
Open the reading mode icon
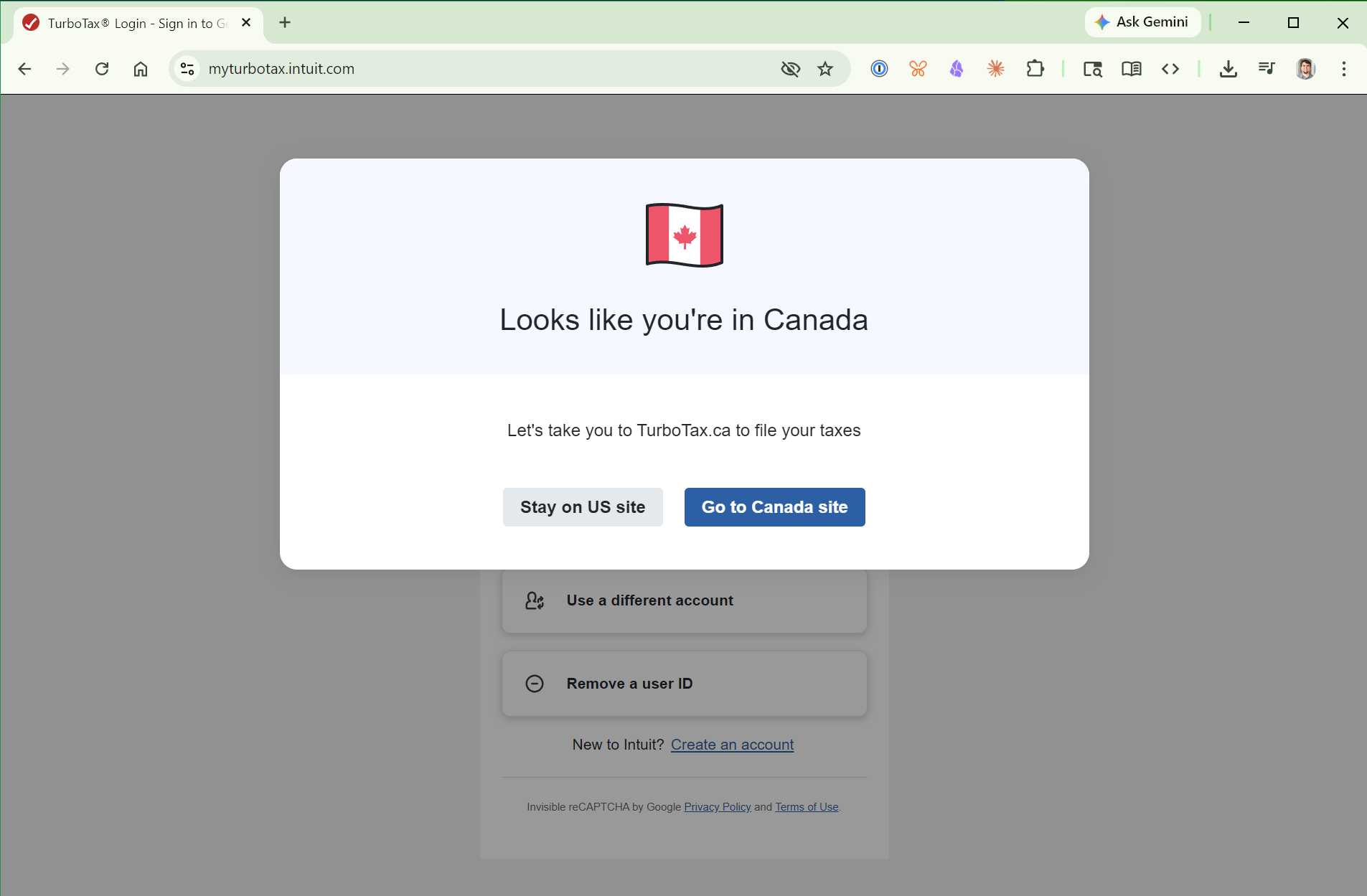click(x=1132, y=69)
